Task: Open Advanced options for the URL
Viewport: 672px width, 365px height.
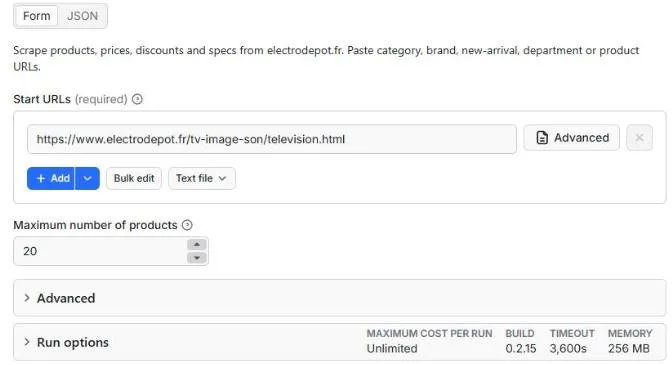Action: (x=572, y=138)
